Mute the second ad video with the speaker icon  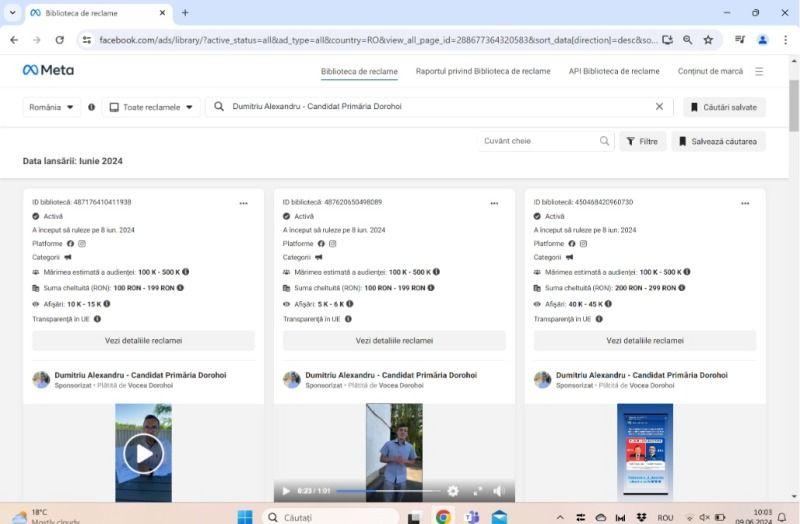coord(498,491)
